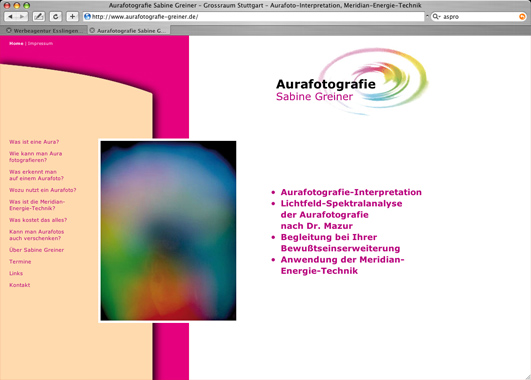
Task: Select the Aurafotografie Sabine G... tab
Action: tap(129, 30)
